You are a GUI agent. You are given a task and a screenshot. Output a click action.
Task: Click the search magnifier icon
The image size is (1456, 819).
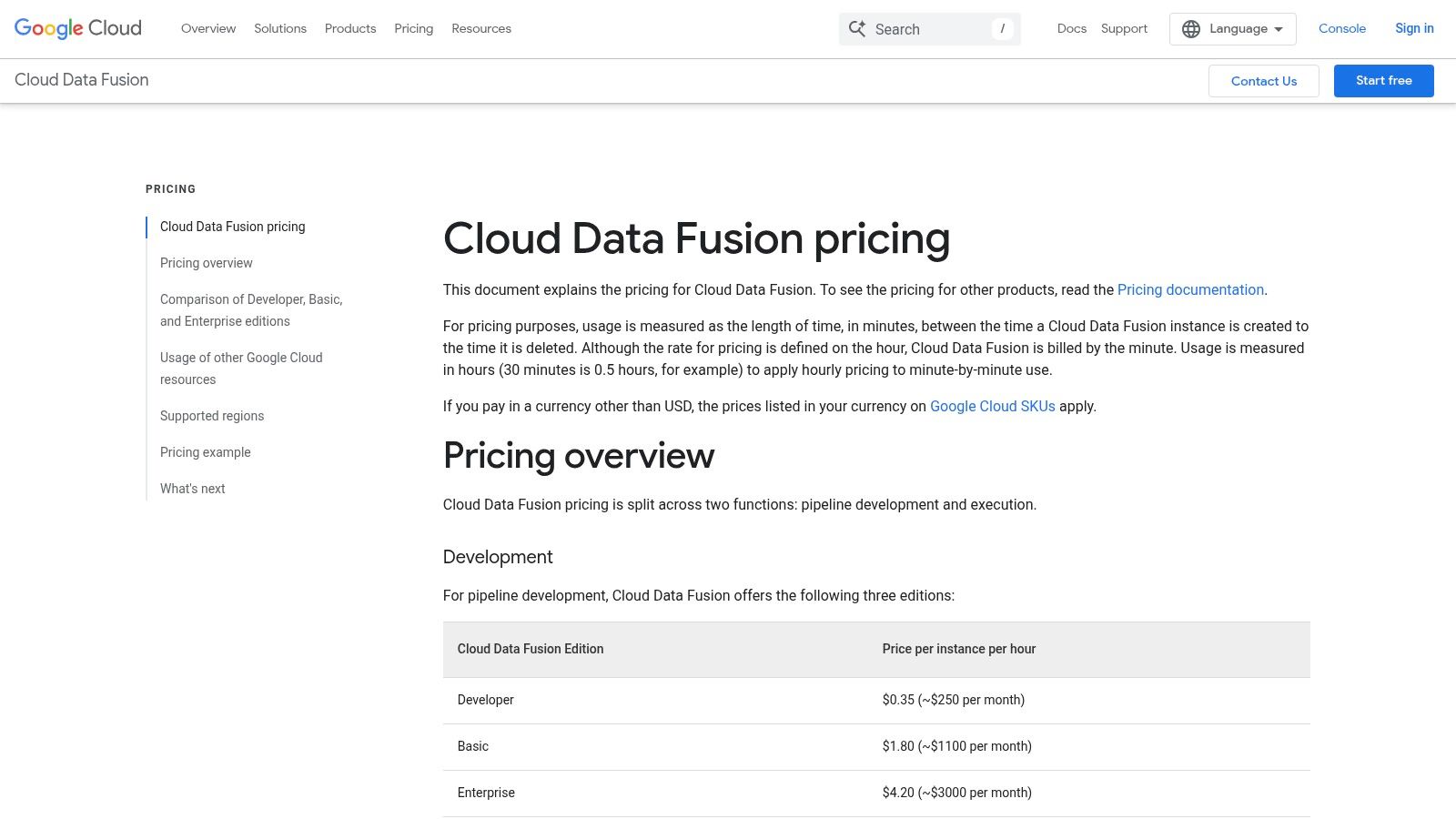[856, 28]
